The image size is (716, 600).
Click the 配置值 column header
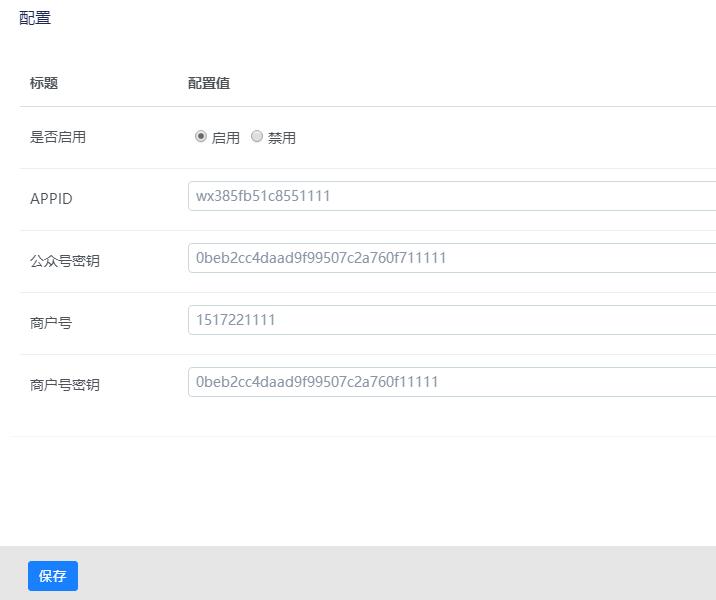pos(209,83)
